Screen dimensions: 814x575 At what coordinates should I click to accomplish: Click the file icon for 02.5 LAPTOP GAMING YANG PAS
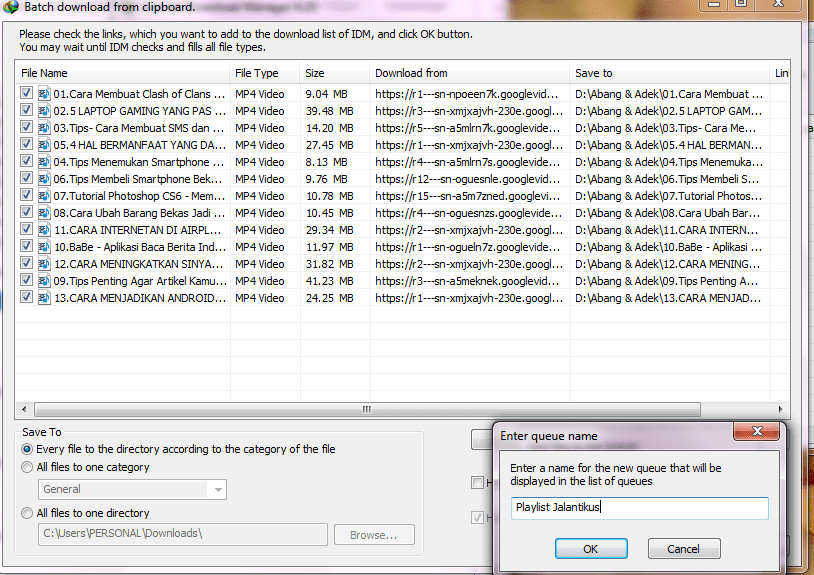coord(44,111)
